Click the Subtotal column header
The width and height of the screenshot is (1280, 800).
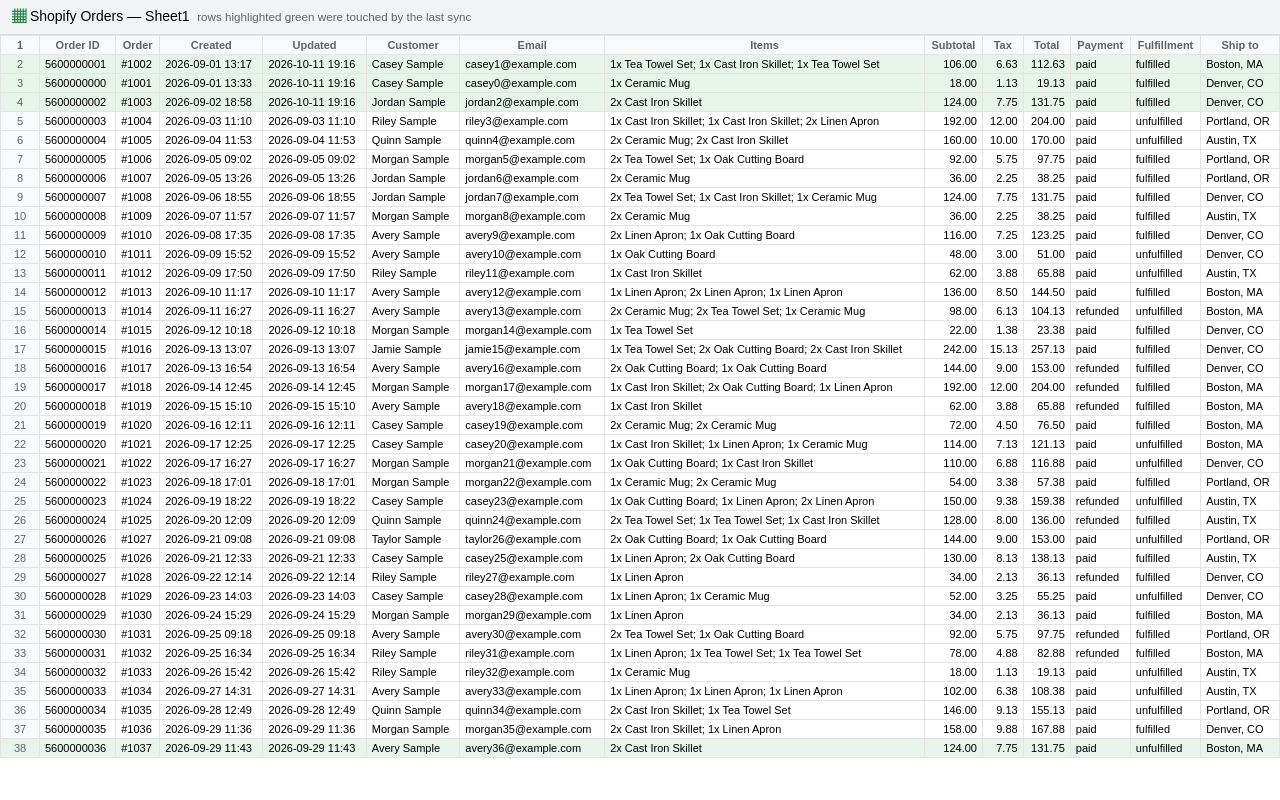pyautogui.click(x=953, y=45)
